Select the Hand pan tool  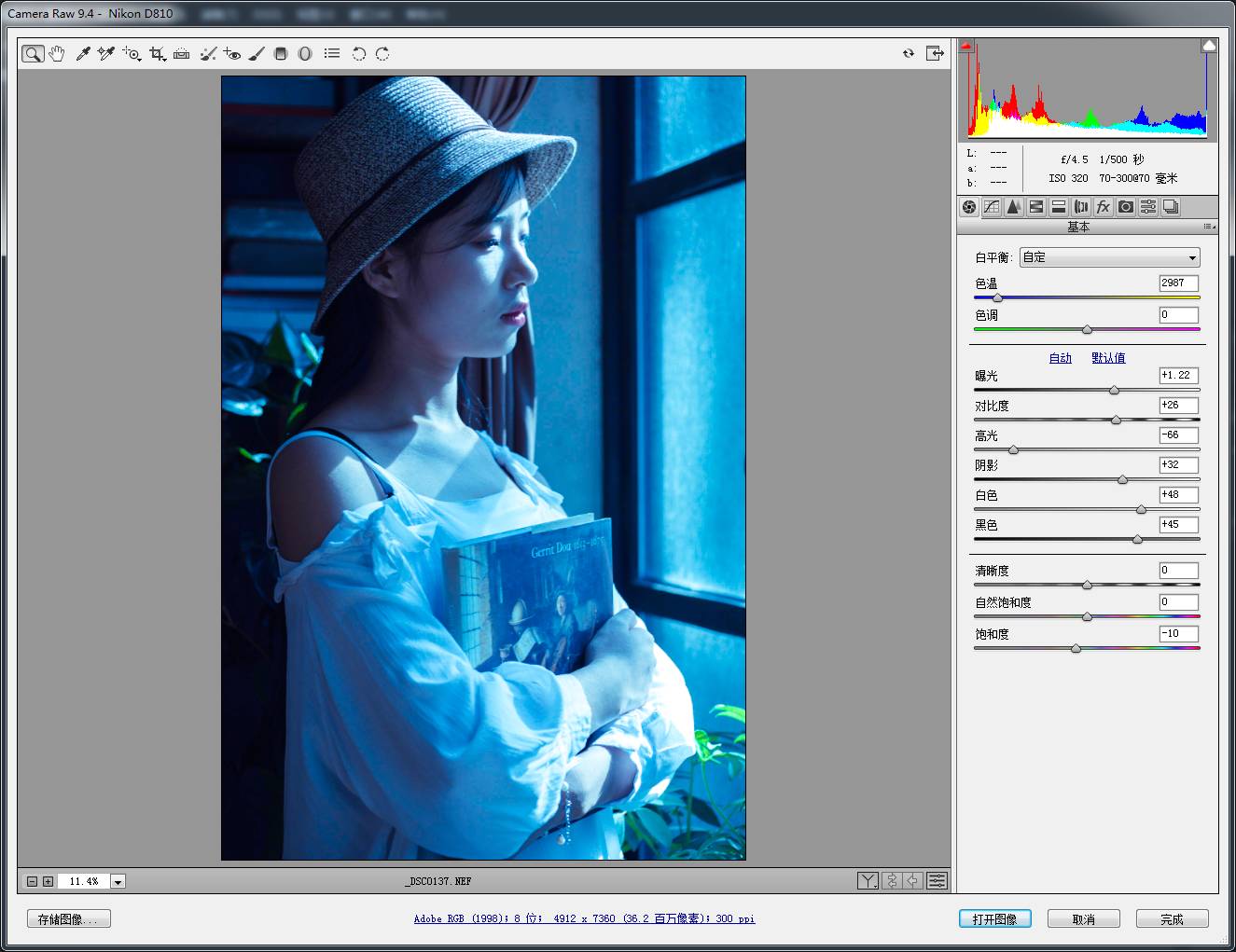coord(57,54)
